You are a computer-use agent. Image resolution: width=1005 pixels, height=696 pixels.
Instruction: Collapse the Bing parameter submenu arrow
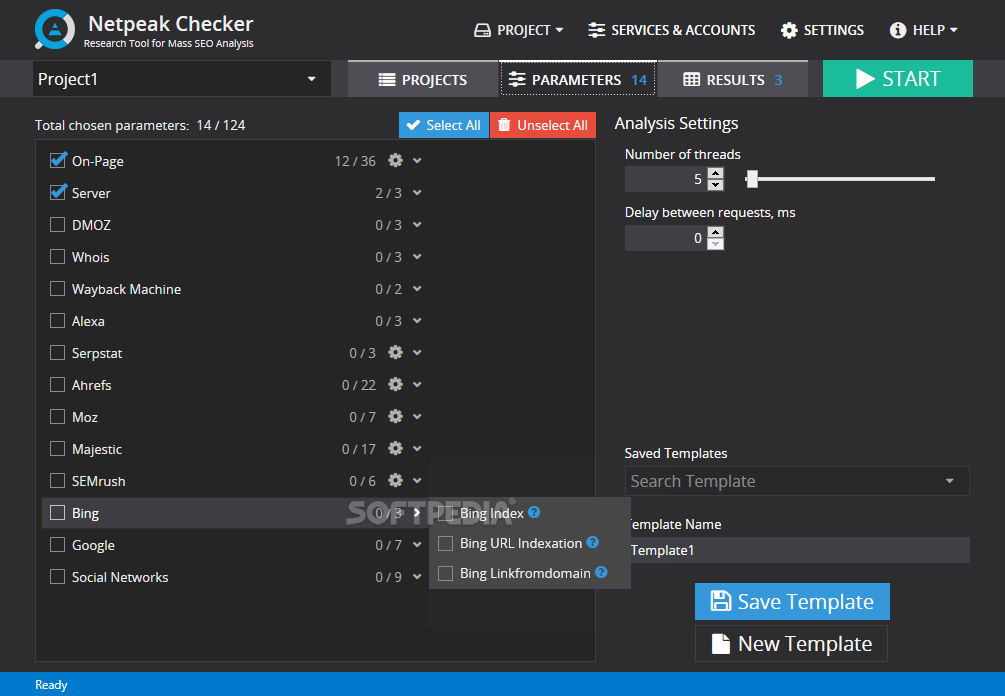417,513
